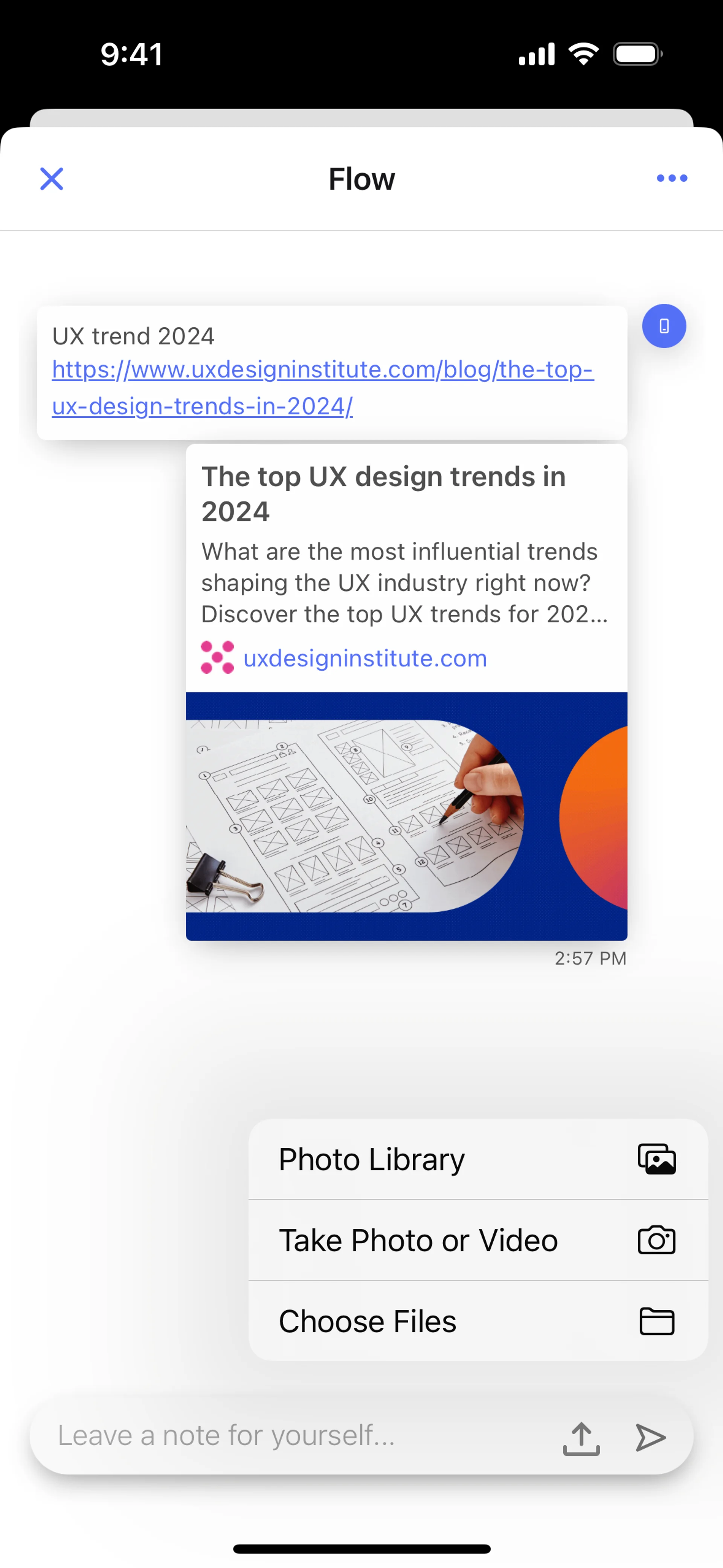Viewport: 723px width, 1568px height.
Task: Tap the 2:57 PM message timestamp
Action: pos(590,958)
